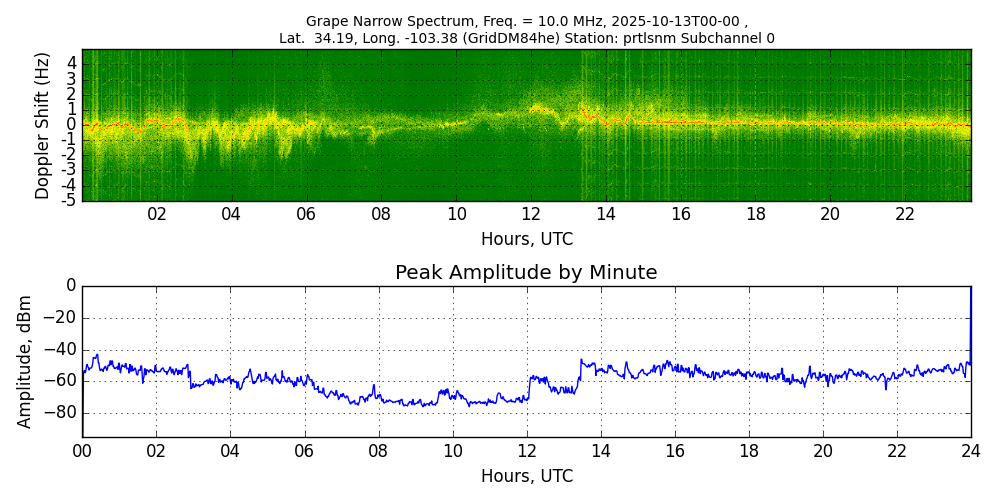Click the 0 tick on the Doppler axis
Screen dimensions: 1000x500
pyautogui.click(x=72, y=125)
